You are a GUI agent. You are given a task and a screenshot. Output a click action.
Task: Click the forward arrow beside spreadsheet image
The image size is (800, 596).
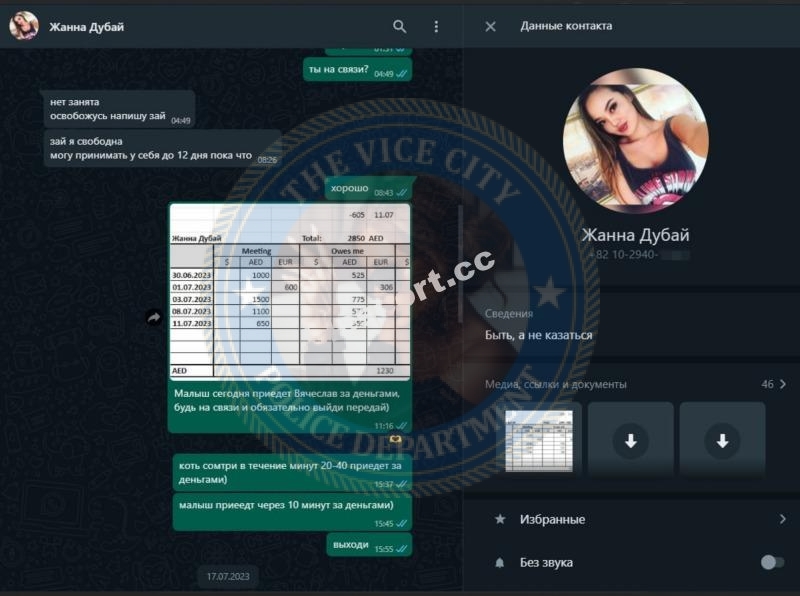tap(154, 317)
